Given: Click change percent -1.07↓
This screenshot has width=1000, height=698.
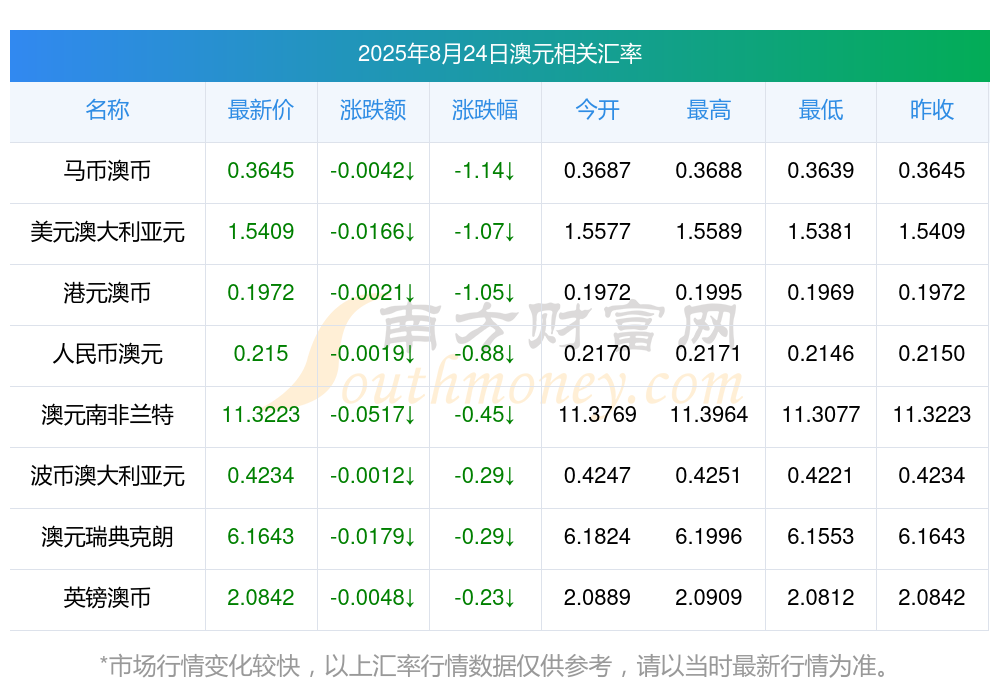Looking at the screenshot, I should (485, 232).
